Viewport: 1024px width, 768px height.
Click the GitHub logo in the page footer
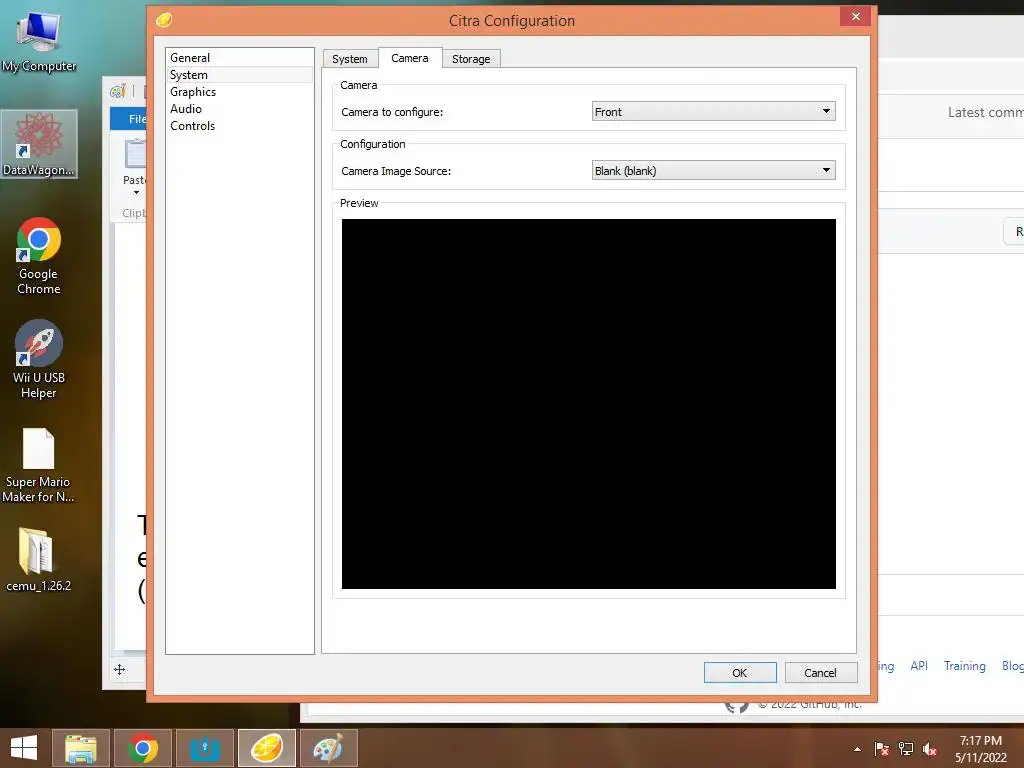[737, 706]
